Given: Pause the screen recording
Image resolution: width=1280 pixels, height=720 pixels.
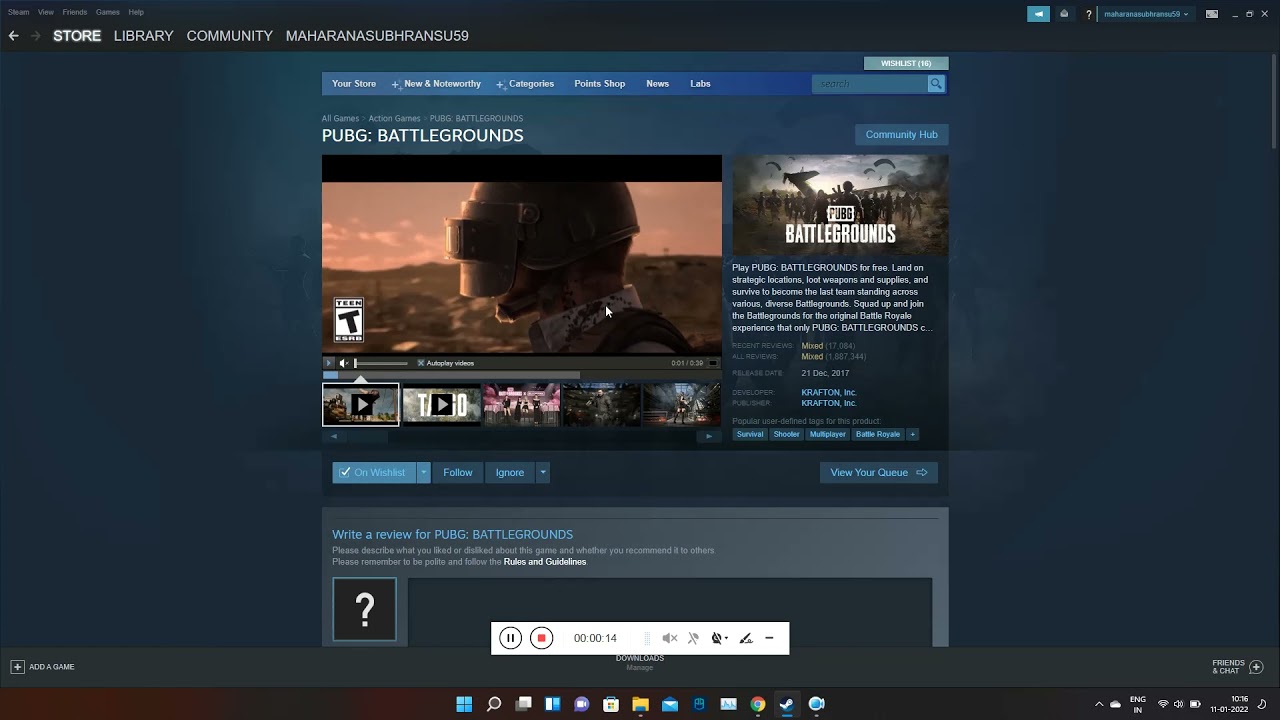Looking at the screenshot, I should pyautogui.click(x=510, y=638).
